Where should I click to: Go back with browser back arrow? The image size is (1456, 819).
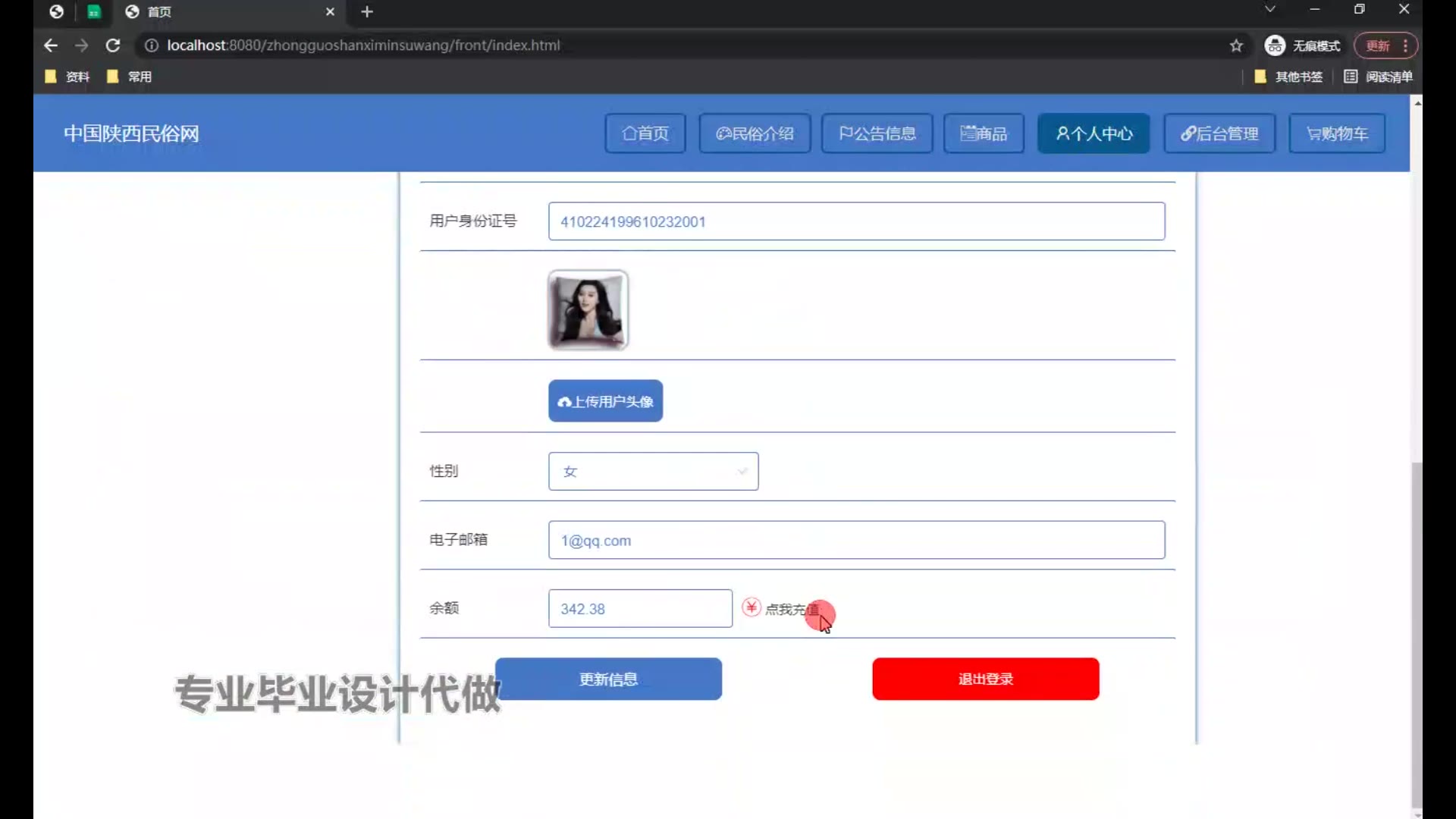[51, 45]
